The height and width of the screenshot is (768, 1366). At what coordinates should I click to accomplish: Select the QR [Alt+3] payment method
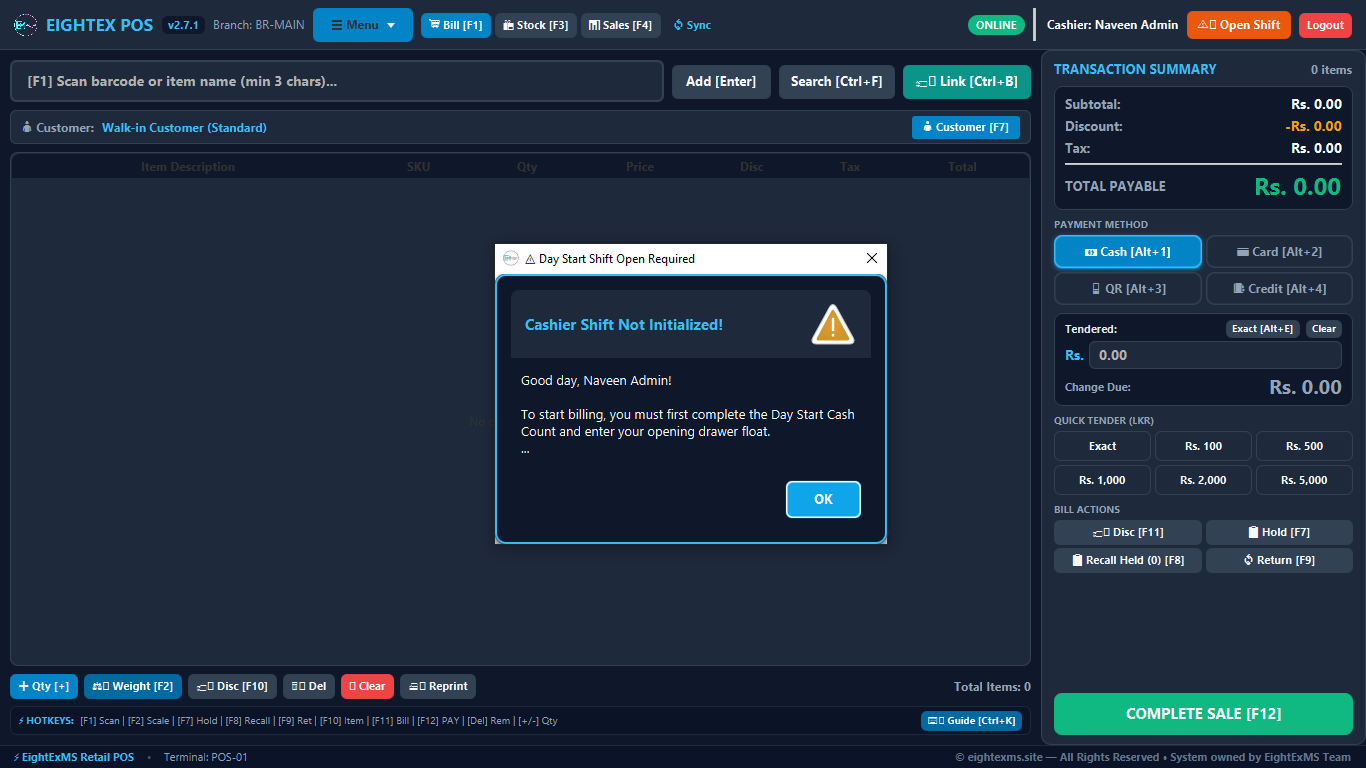1128,289
